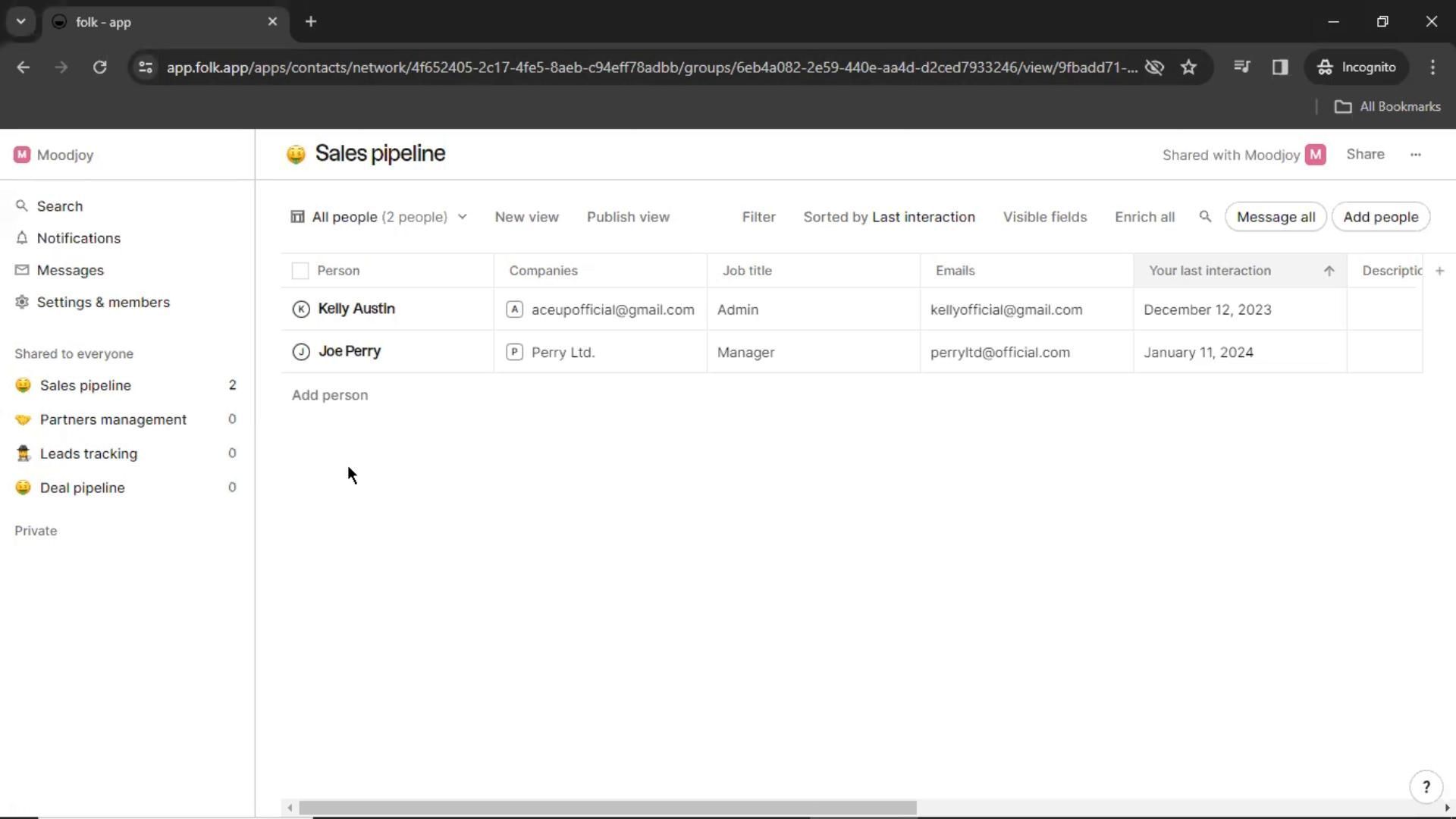1456x819 pixels.
Task: Click Kelly Austin's avatar circle icon
Action: [301, 309]
